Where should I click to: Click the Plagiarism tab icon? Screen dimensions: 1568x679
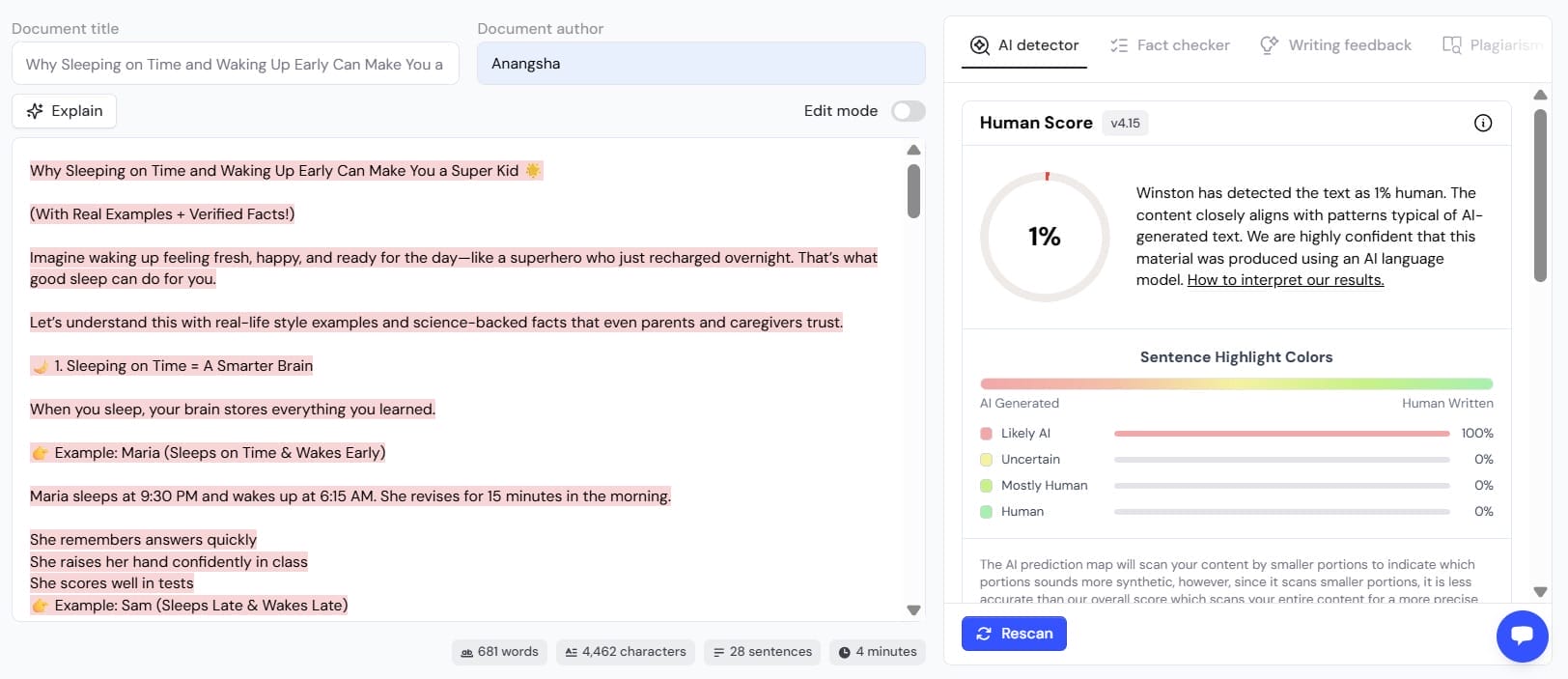pyautogui.click(x=1451, y=45)
